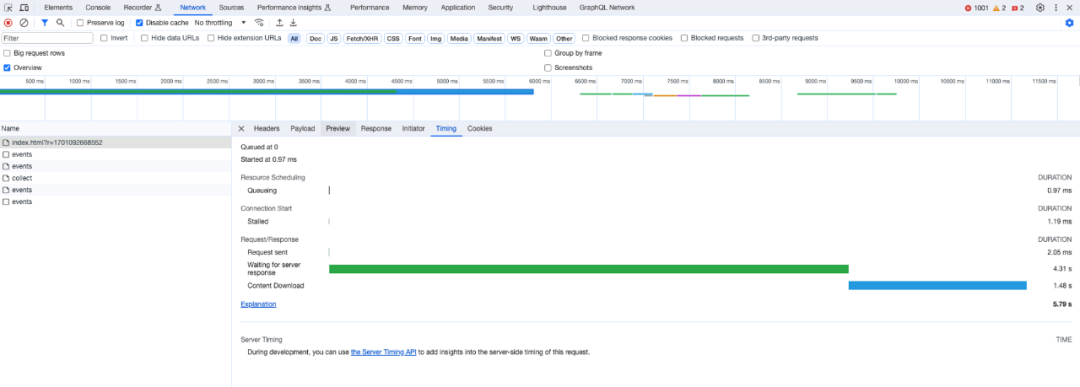Filter requests by CSS type
The height and width of the screenshot is (387, 1080).
click(x=393, y=39)
